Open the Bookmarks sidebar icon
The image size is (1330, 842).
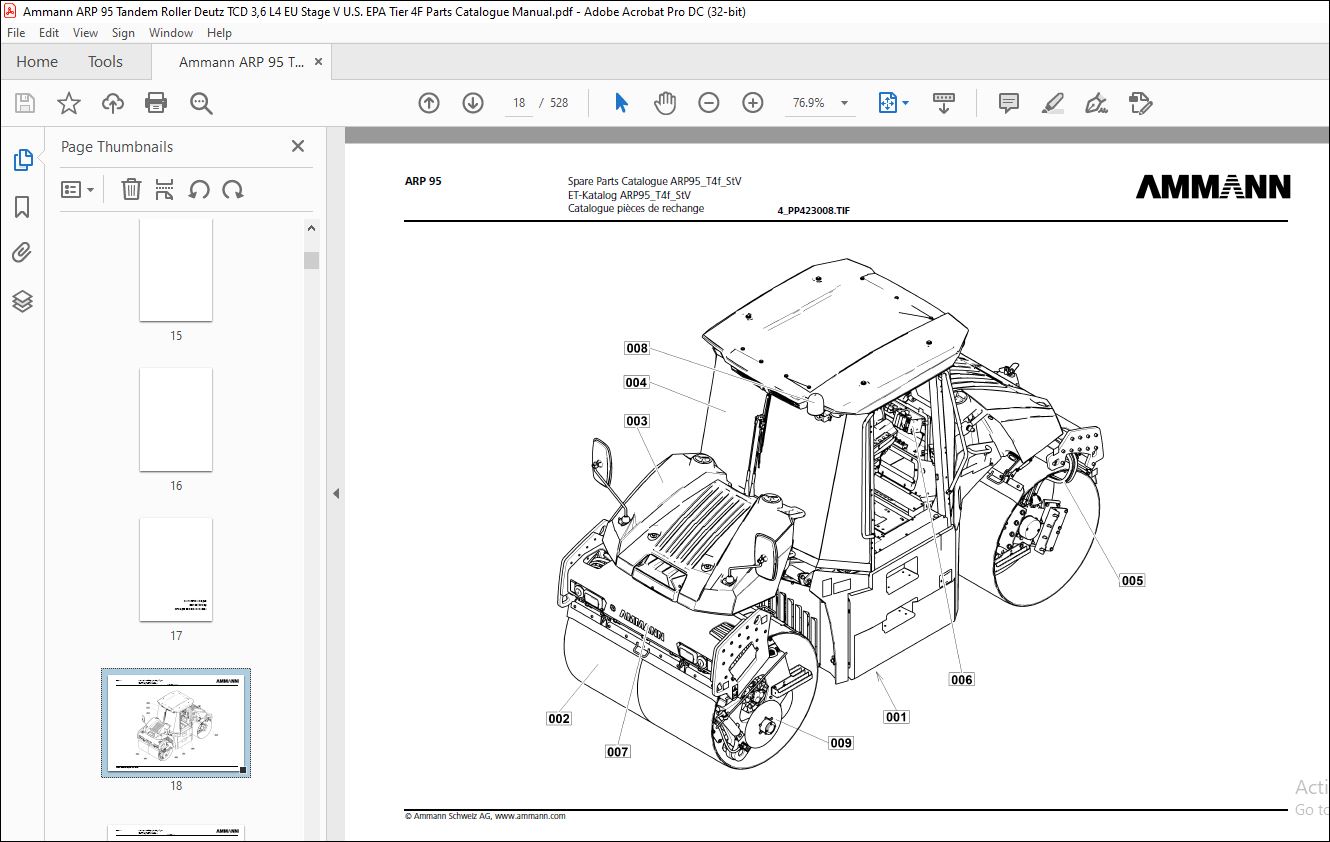22,207
